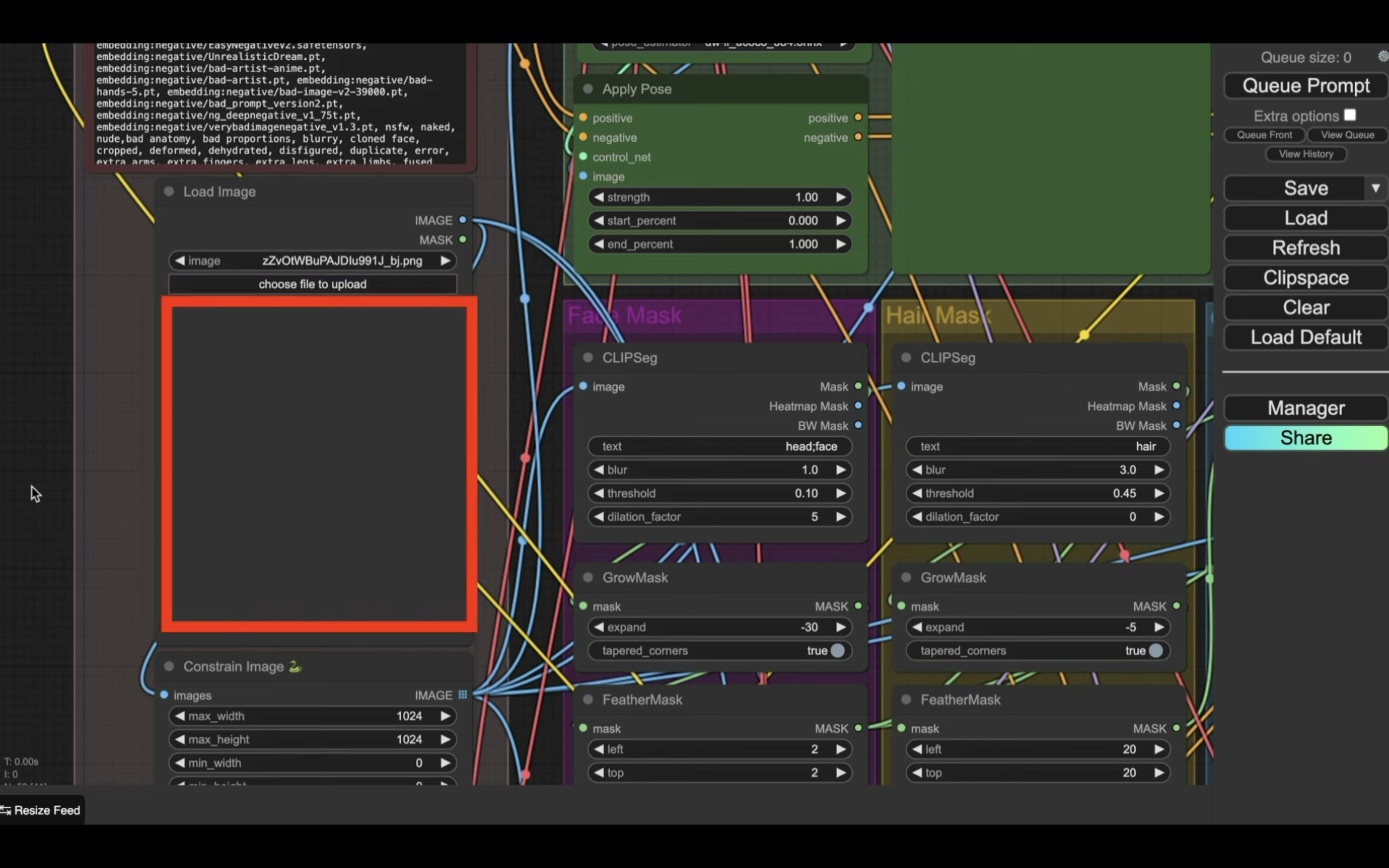This screenshot has width=1389, height=868.
Task: Click BW Mask output socket on head;face CLIPSeg
Action: coord(858,425)
